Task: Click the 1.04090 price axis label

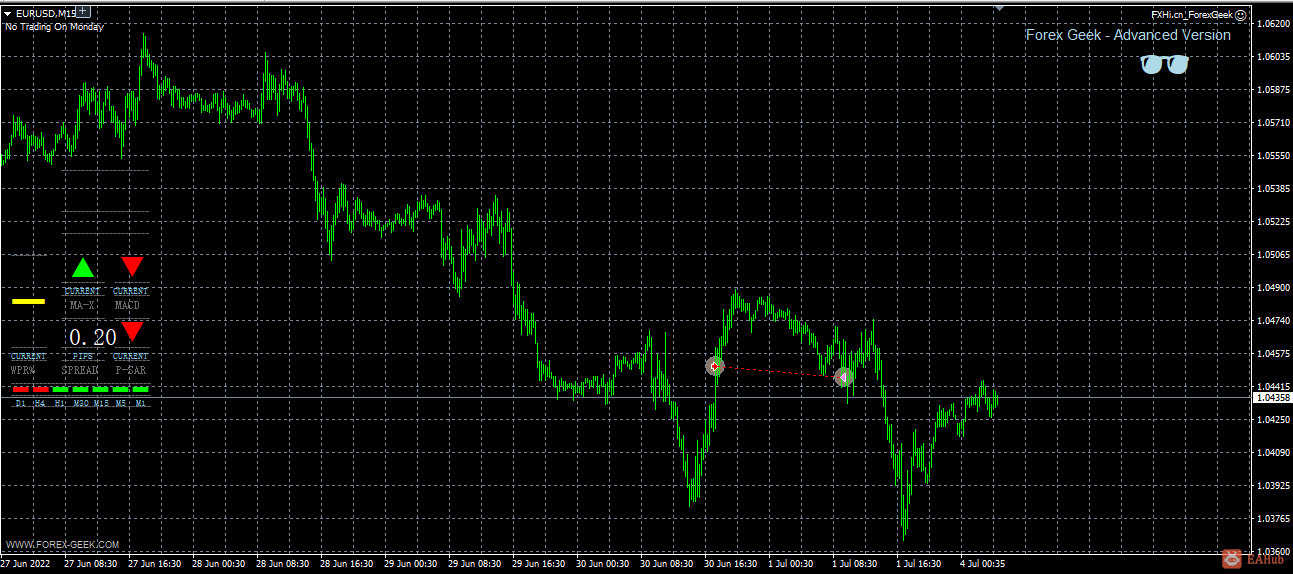Action: point(1271,452)
